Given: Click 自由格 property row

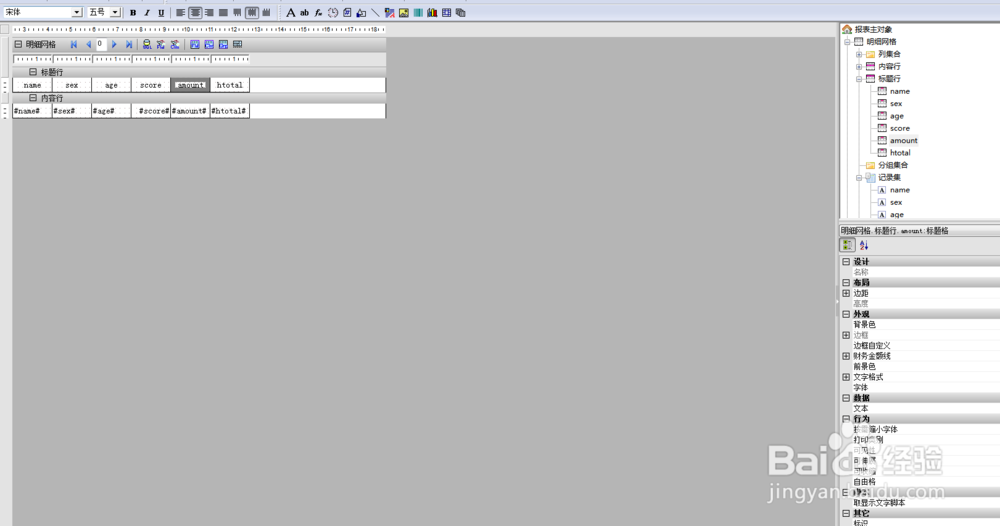Looking at the screenshot, I should point(920,482).
